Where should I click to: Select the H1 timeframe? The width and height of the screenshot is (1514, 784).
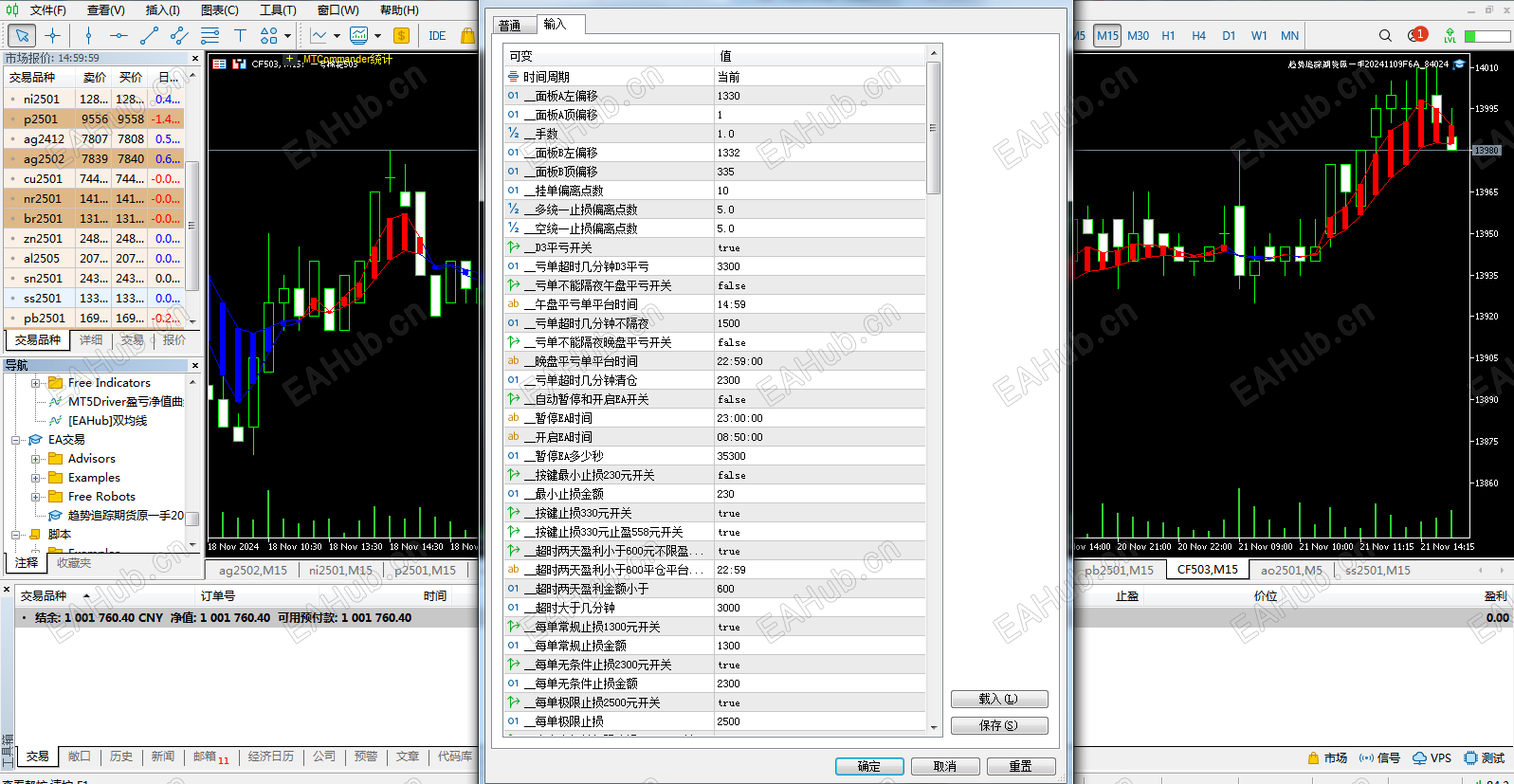(1168, 36)
